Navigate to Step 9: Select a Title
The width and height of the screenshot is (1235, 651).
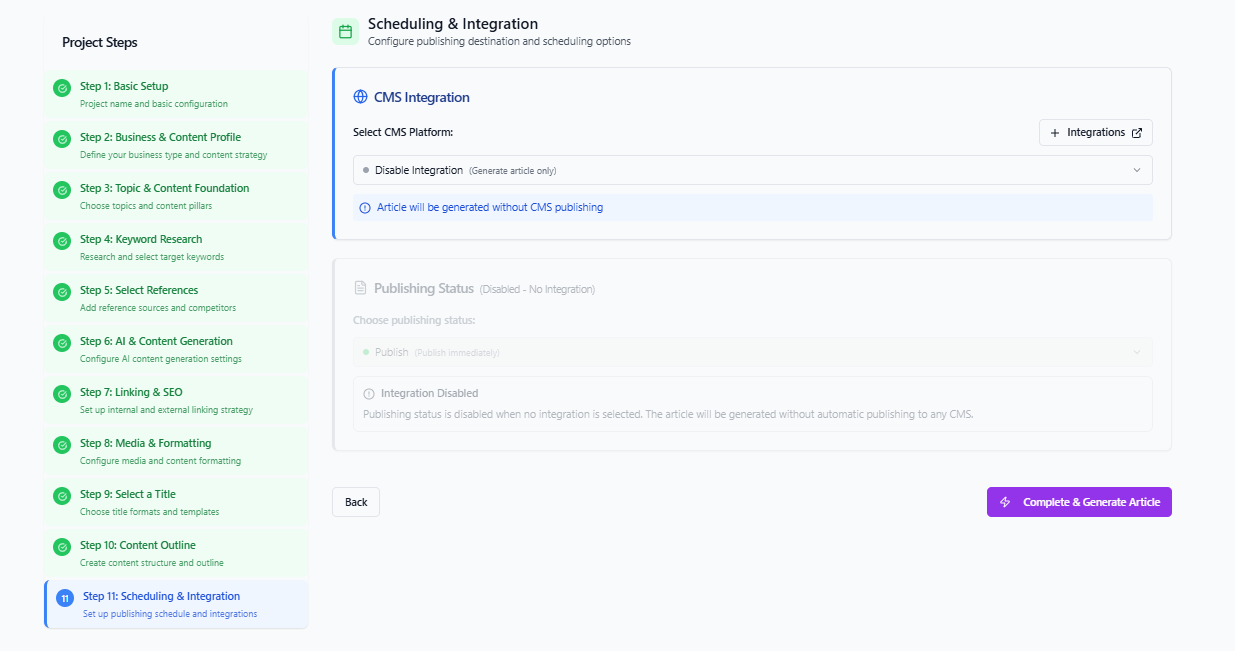click(x=176, y=502)
